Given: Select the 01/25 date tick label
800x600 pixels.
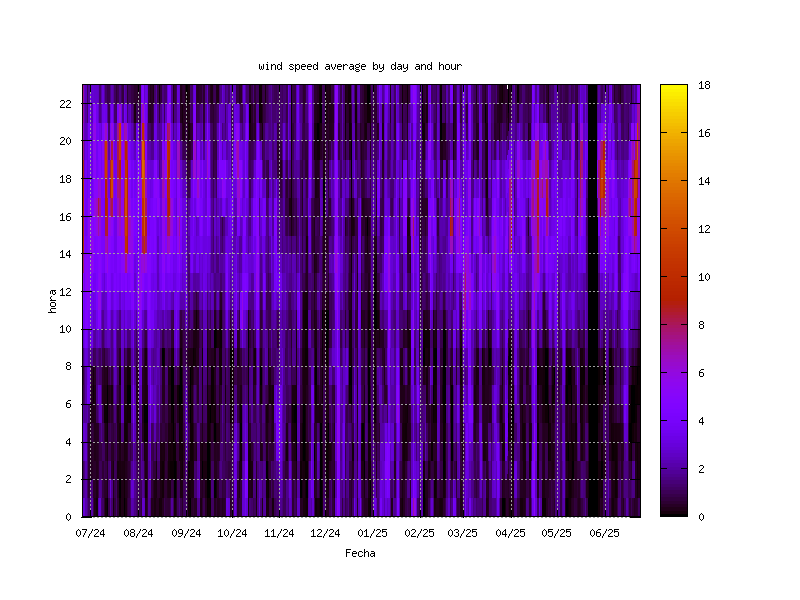Looking at the screenshot, I should point(372,533).
